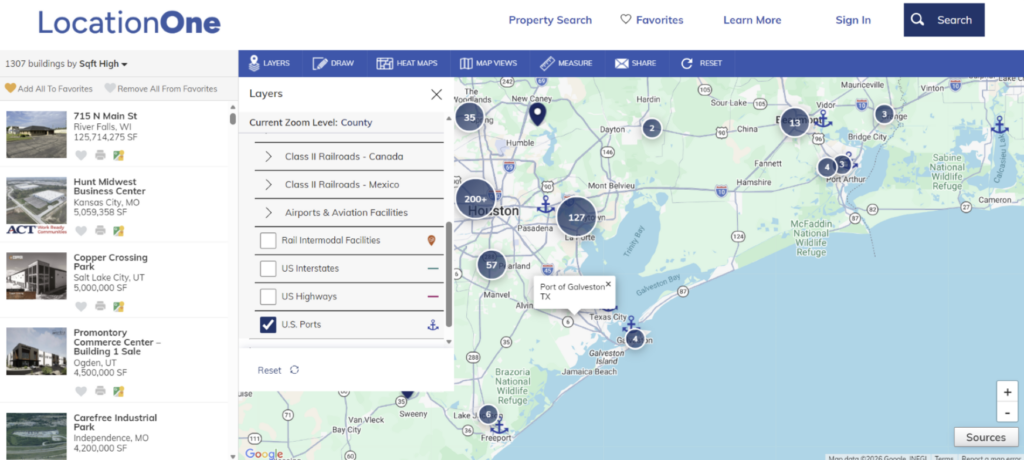Click the port anchor at Calcasieu Lake
The image size is (1024, 460).
[x=999, y=125]
